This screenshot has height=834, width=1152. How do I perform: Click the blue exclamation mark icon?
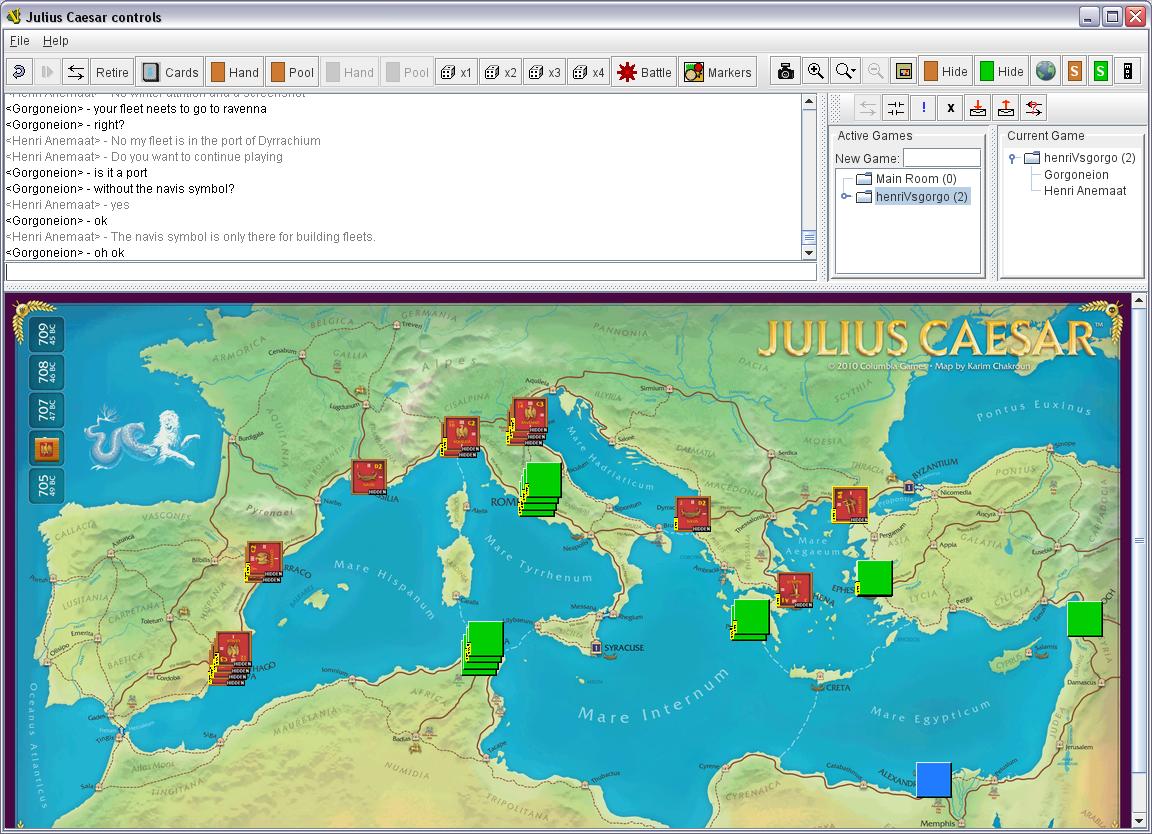[x=924, y=109]
